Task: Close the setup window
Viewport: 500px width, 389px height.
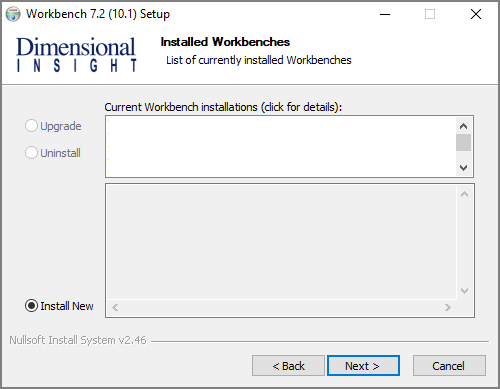Action: click(476, 14)
